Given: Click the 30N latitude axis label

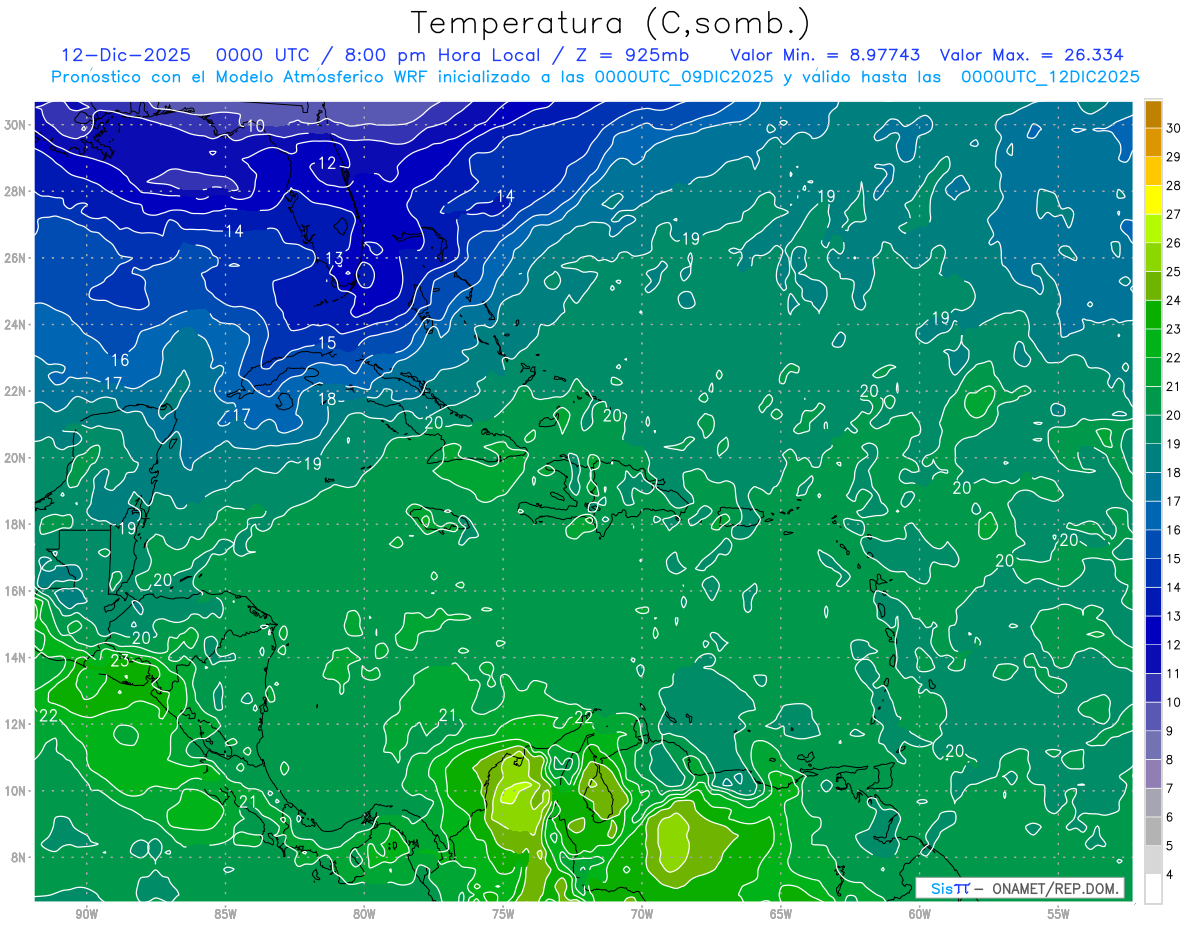Looking at the screenshot, I should point(15,125).
